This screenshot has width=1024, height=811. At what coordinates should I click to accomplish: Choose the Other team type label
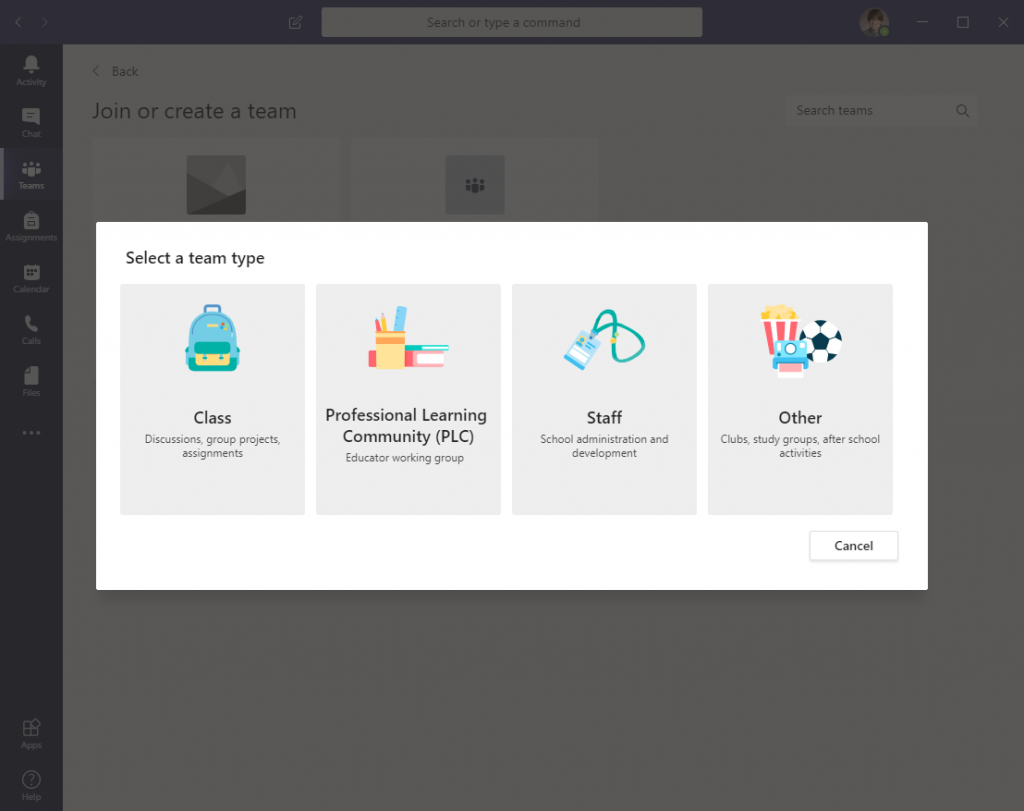(x=800, y=418)
